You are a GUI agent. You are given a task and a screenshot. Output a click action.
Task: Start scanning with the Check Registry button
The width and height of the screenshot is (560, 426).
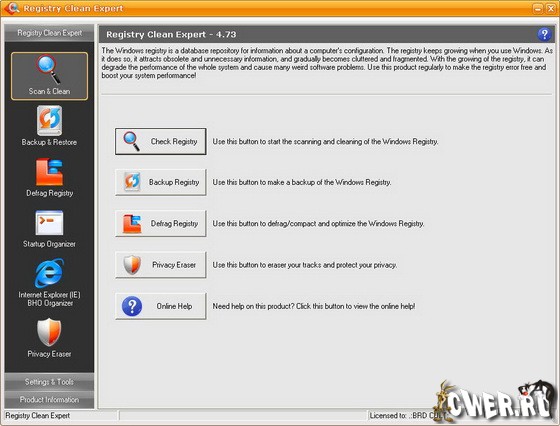pos(160,141)
